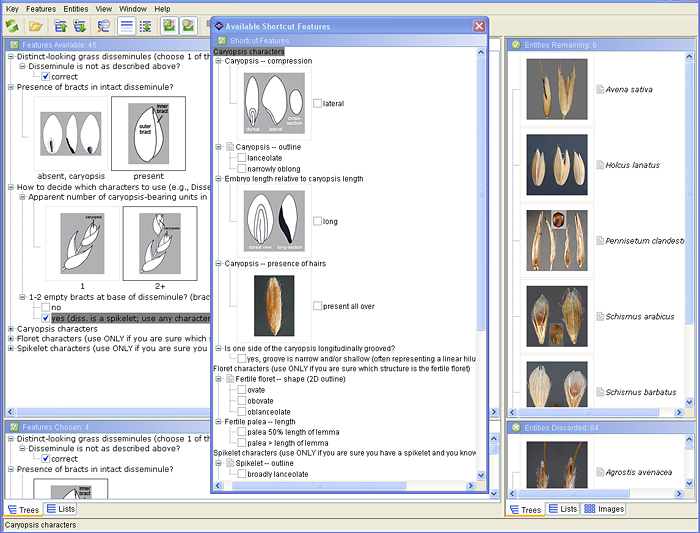Screen dimensions: 700x533
Task: Expand the Floret characters node in left tree
Action: click(11, 338)
